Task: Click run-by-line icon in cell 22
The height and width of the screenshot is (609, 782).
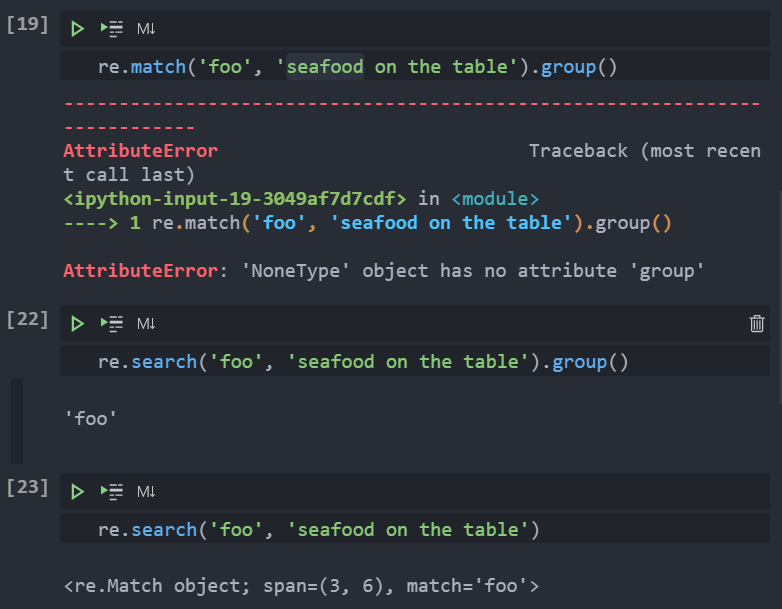Action: [112, 324]
